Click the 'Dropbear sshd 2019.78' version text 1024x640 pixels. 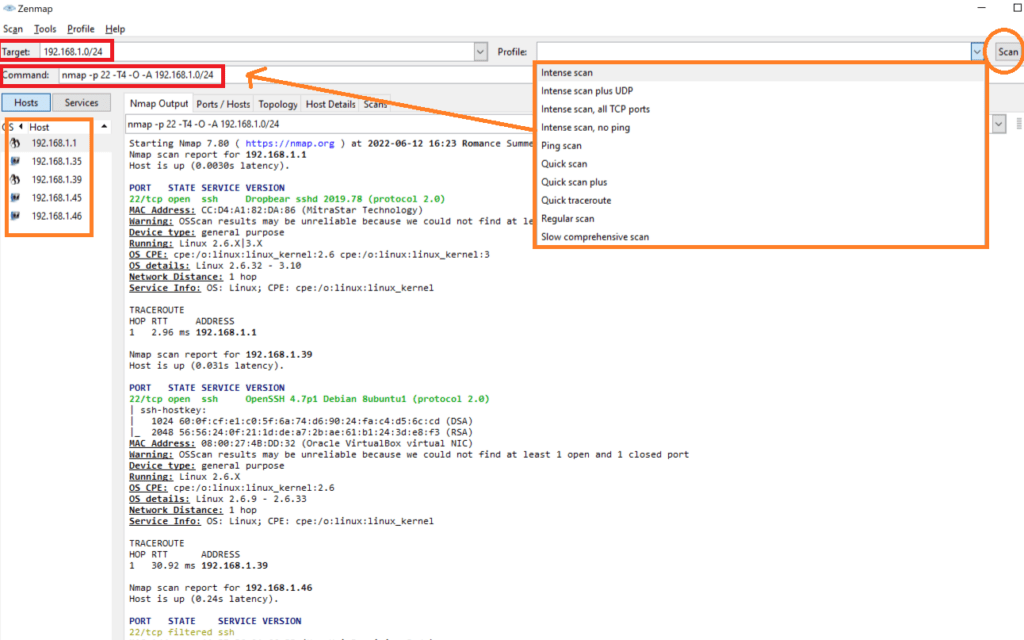click(303, 199)
